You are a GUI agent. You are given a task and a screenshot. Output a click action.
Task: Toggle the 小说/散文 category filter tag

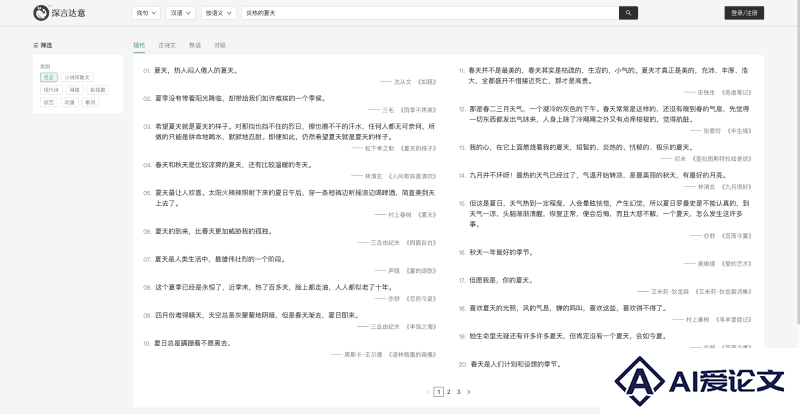[77, 78]
